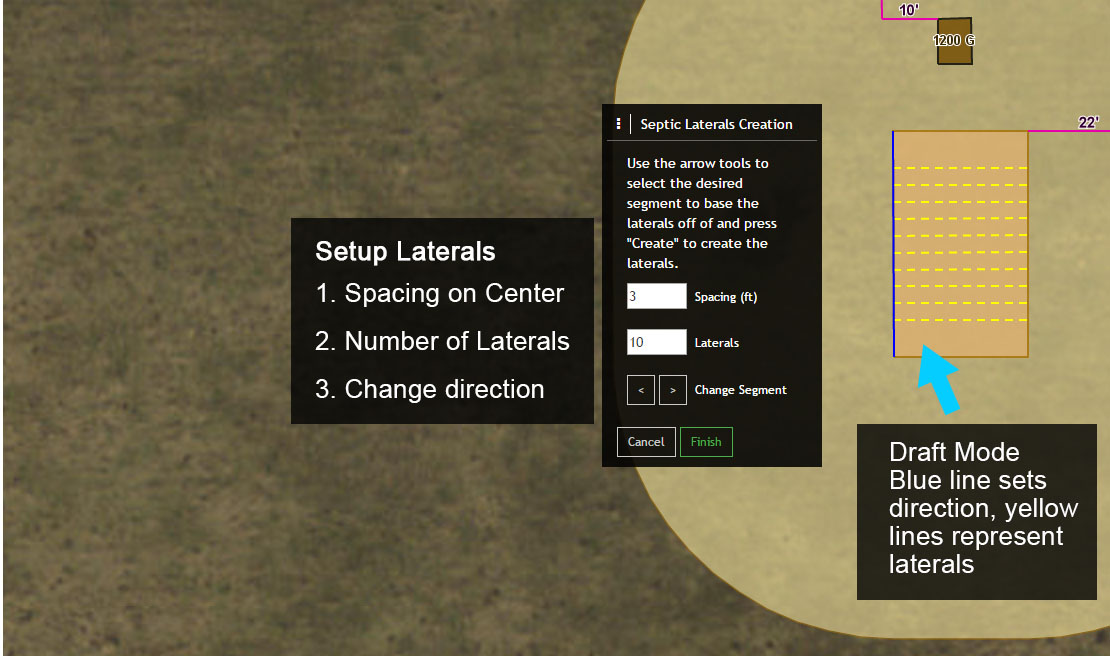Select the blue direction line on the field
Image resolution: width=1110 pixels, height=656 pixels.
point(894,243)
